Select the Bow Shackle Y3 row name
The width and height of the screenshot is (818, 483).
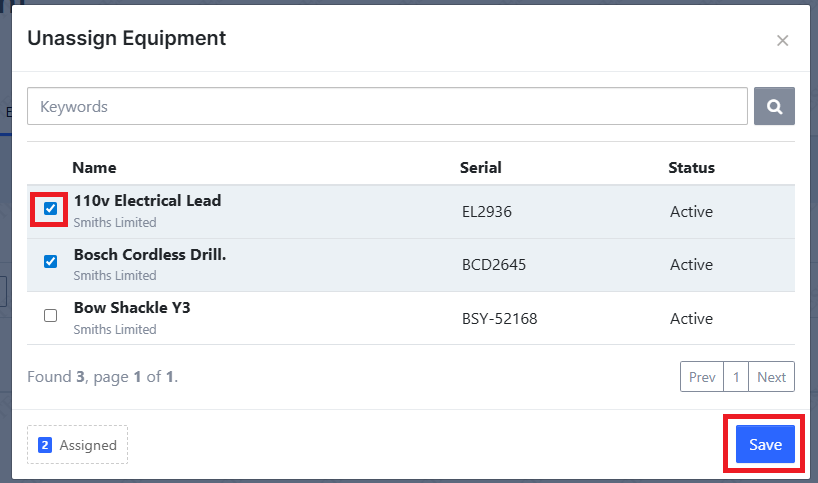(x=132, y=308)
